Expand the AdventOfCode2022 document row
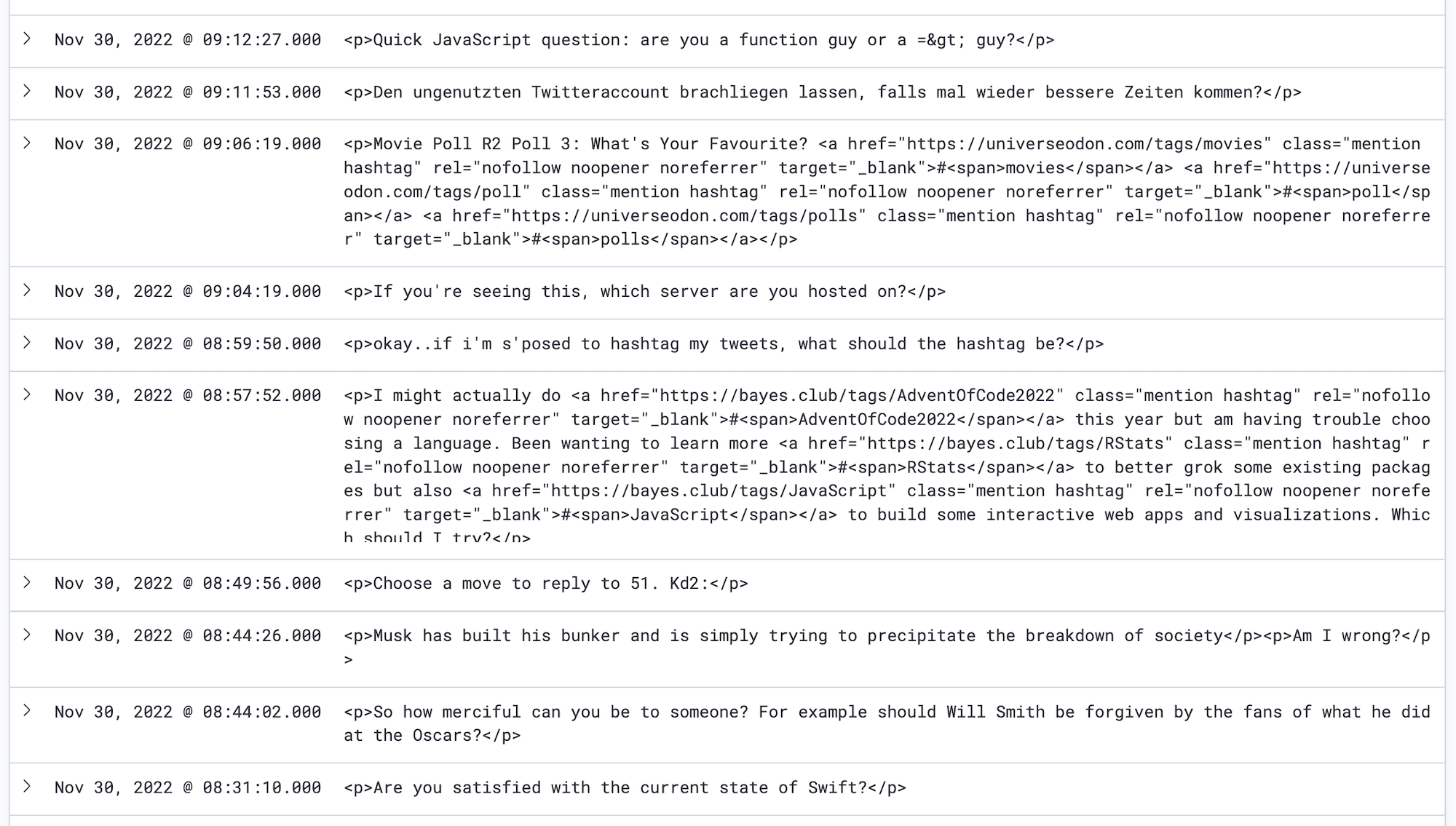 (27, 394)
